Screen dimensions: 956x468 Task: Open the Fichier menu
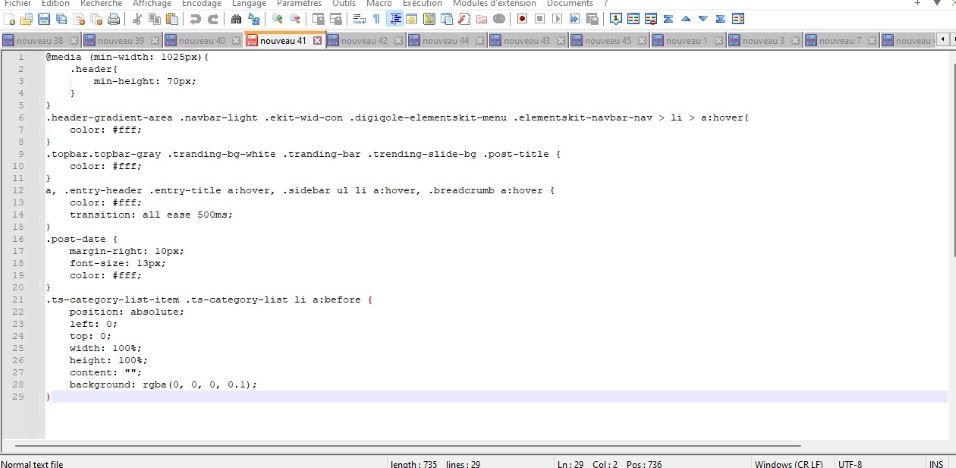(17, 3)
